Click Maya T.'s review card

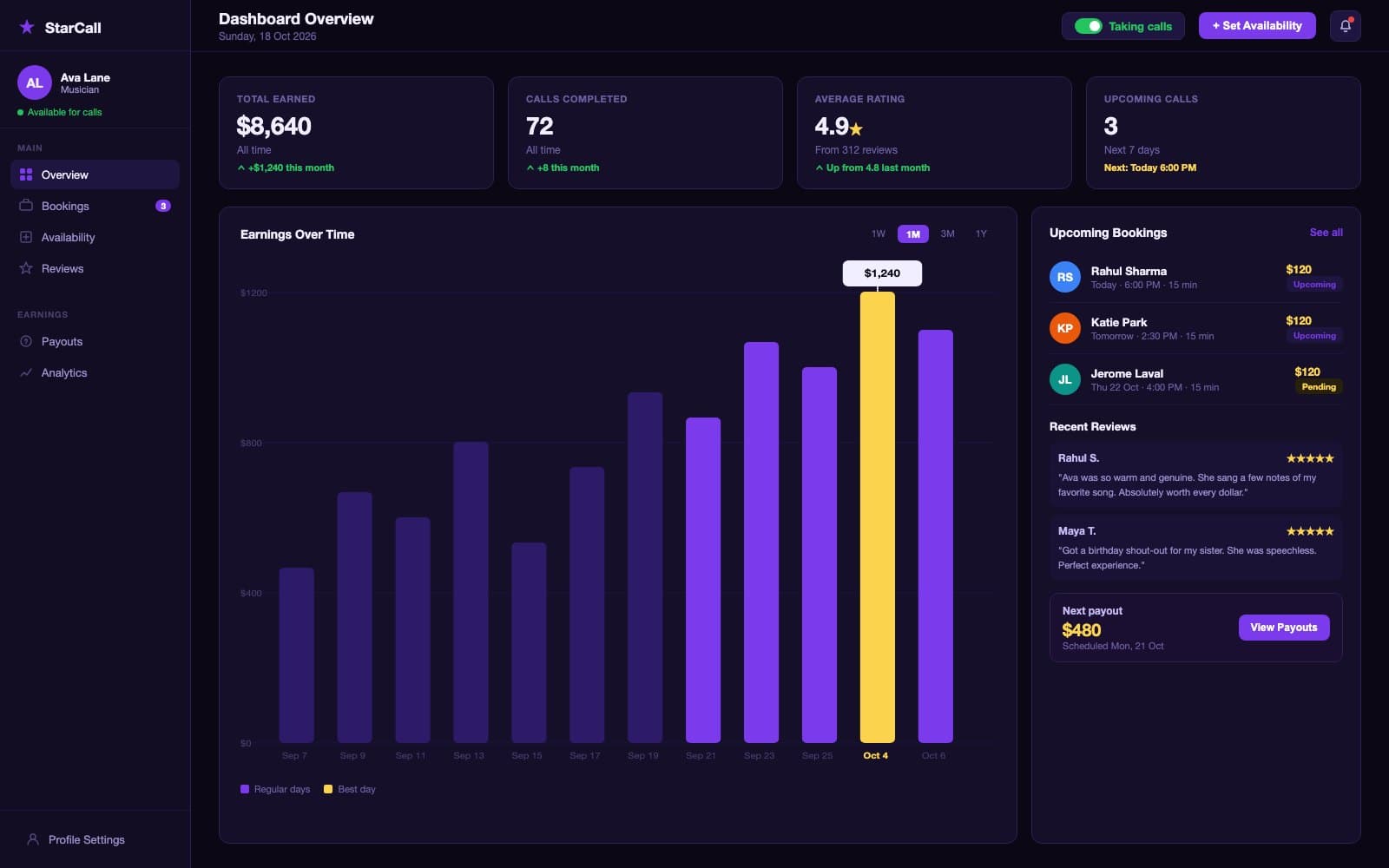tap(1196, 548)
